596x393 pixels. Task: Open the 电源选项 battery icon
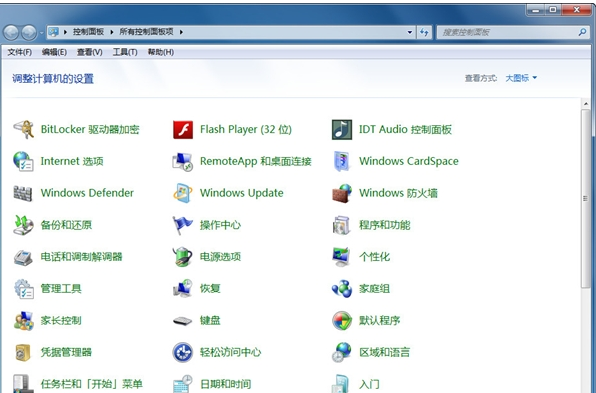coord(183,257)
